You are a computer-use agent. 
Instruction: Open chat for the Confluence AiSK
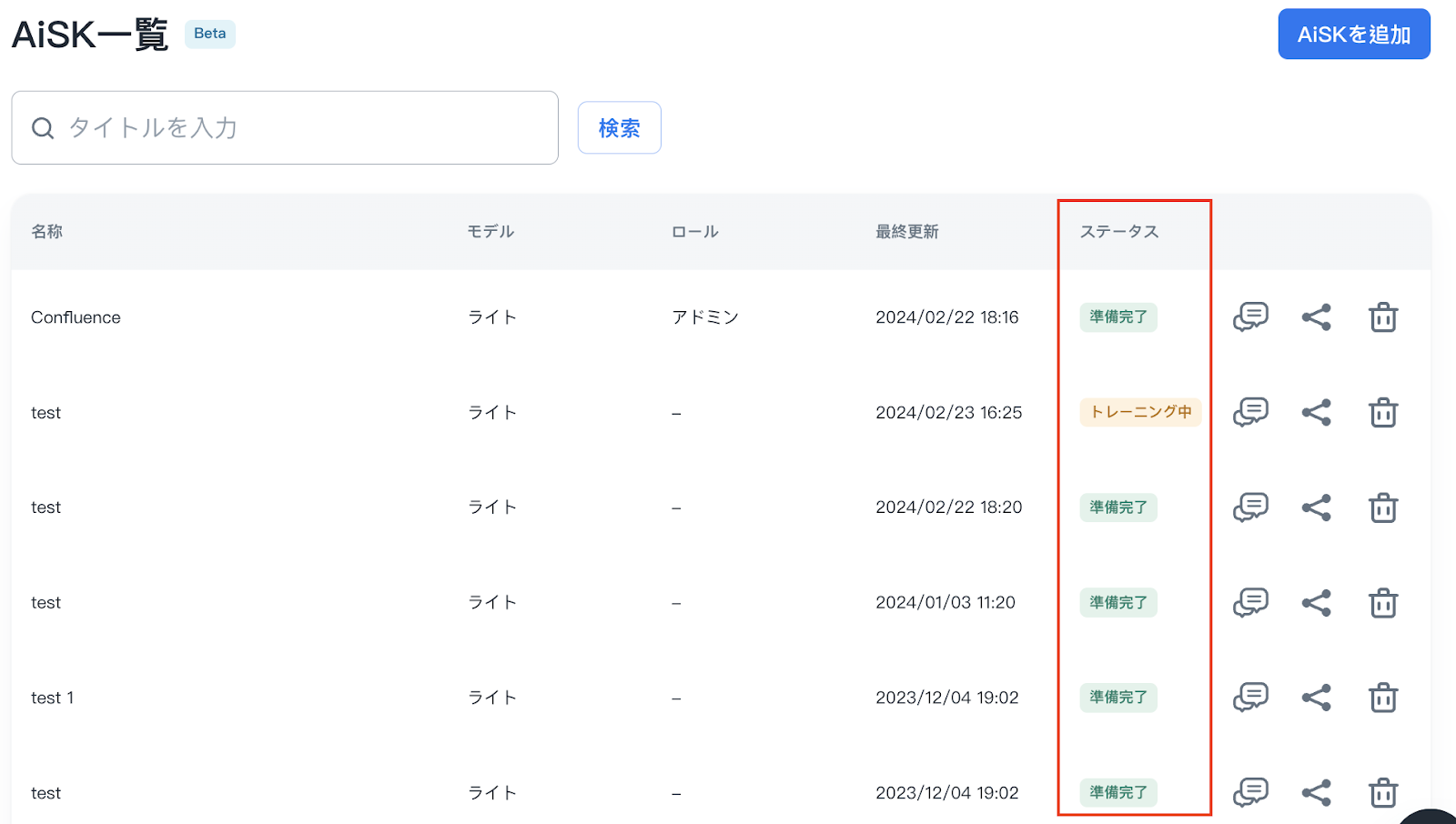(x=1250, y=317)
